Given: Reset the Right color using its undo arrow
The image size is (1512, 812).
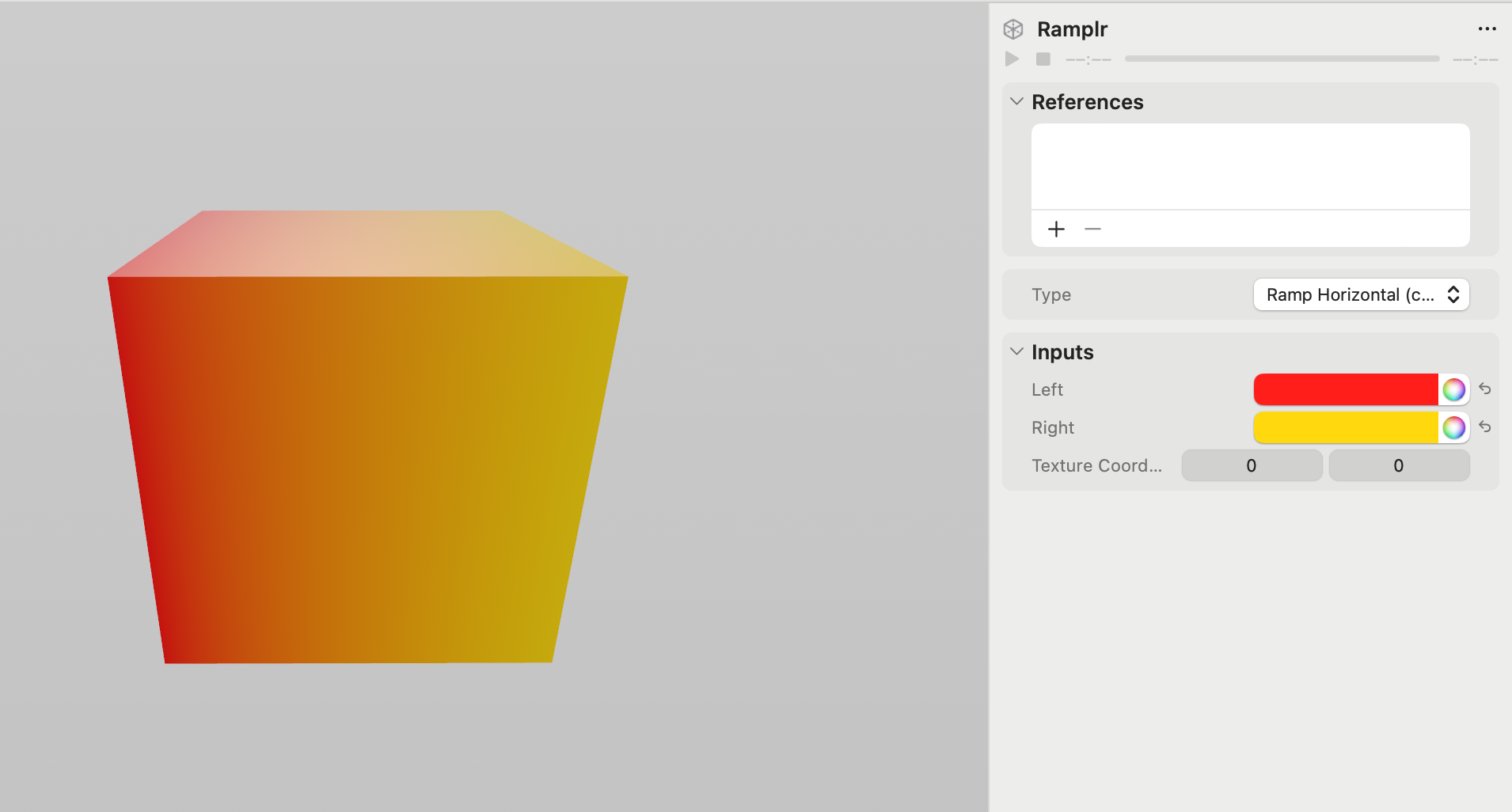Looking at the screenshot, I should click(1485, 427).
